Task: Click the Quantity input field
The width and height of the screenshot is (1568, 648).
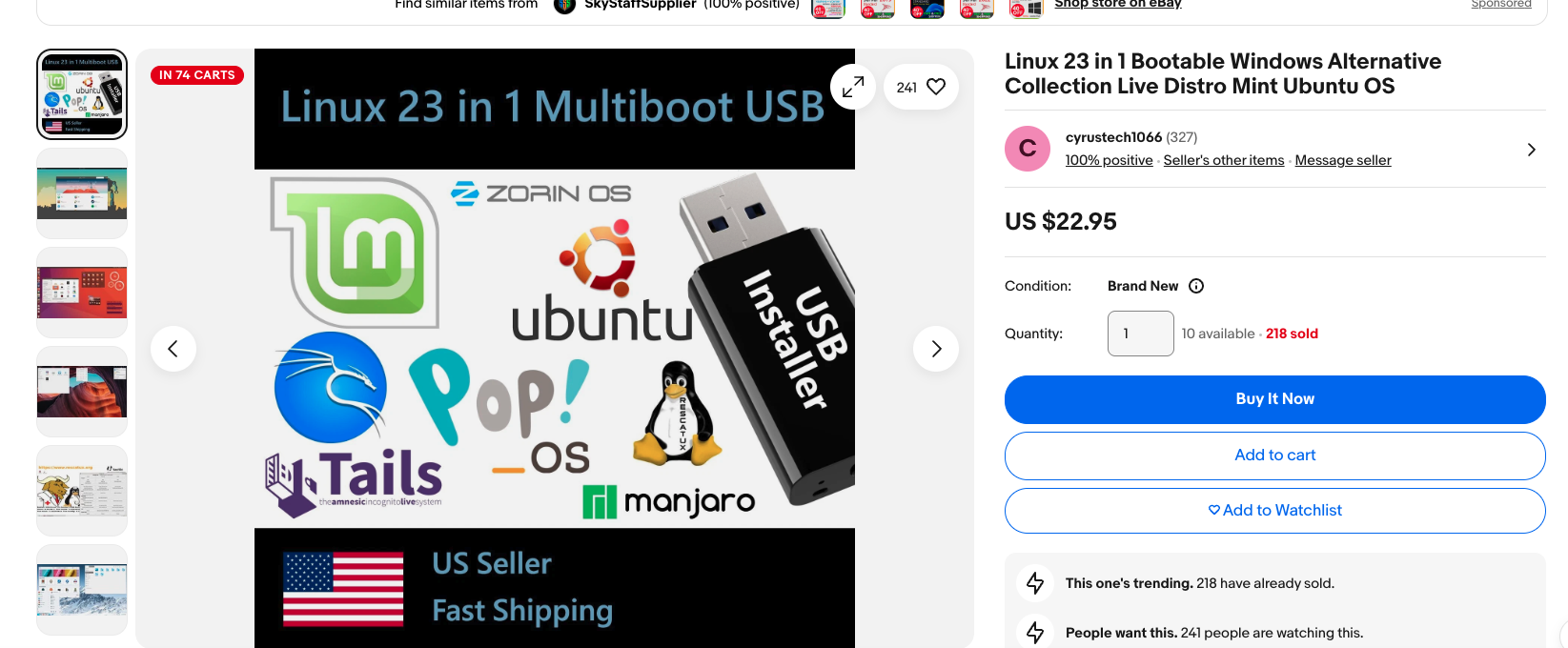Action: (x=1141, y=334)
